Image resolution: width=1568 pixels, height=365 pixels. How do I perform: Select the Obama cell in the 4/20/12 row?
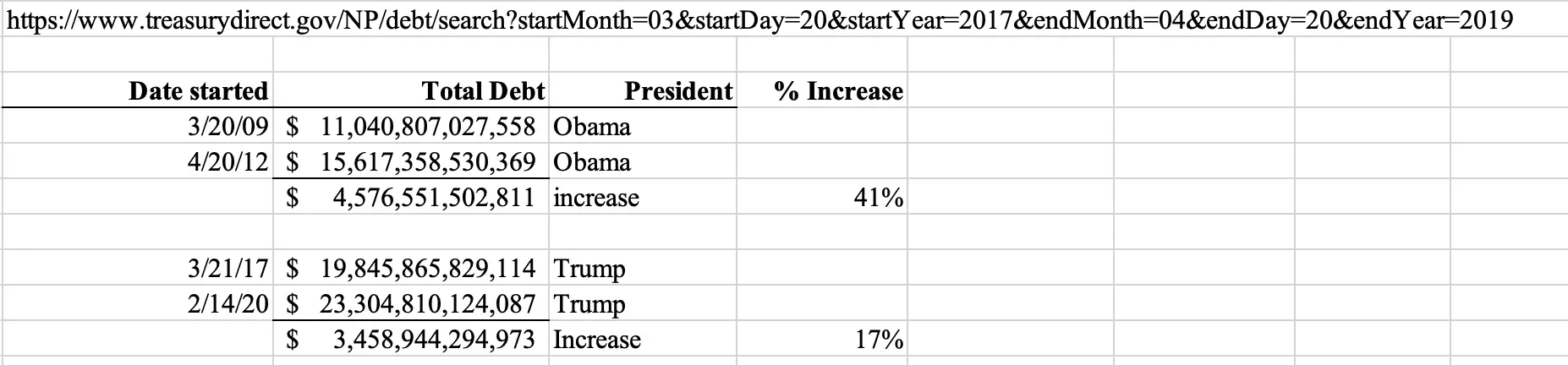click(x=592, y=162)
